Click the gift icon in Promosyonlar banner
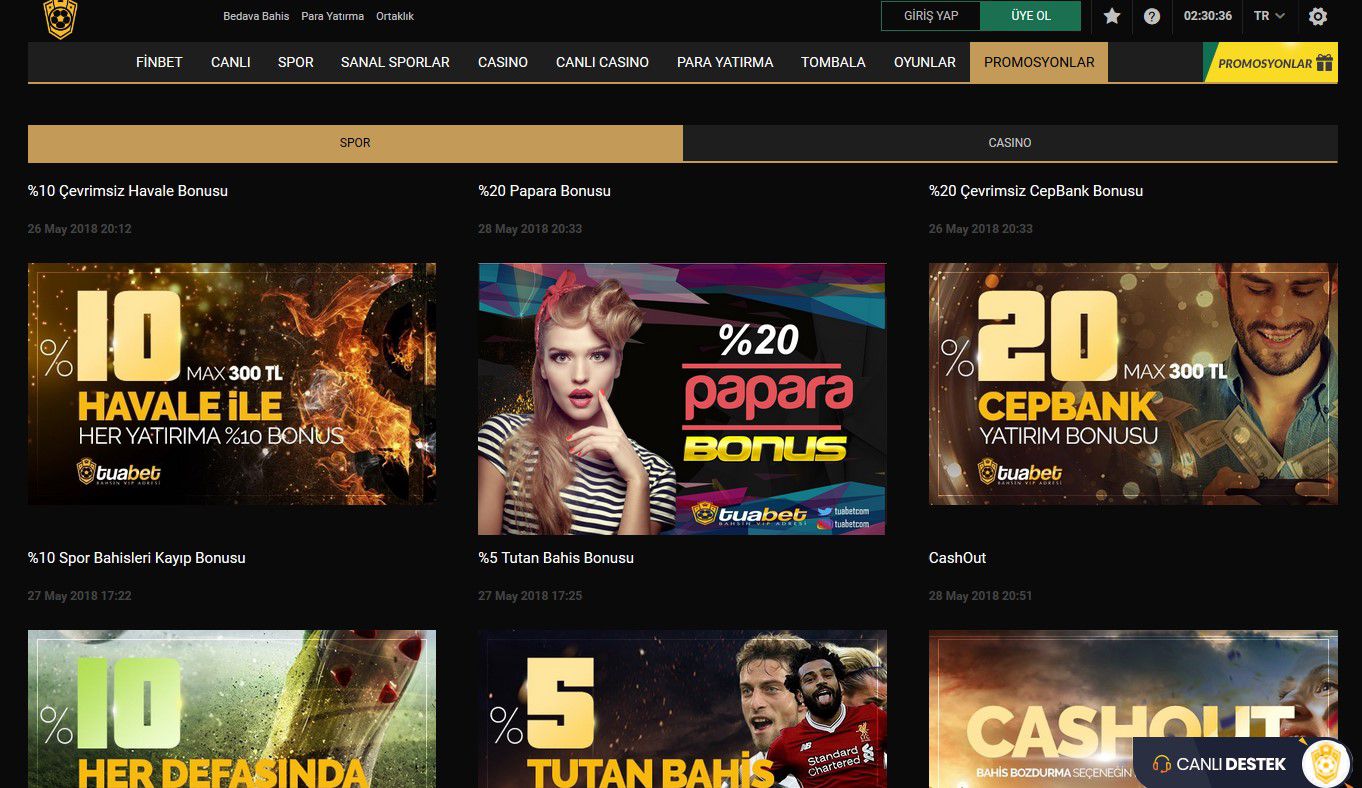 tap(1325, 63)
